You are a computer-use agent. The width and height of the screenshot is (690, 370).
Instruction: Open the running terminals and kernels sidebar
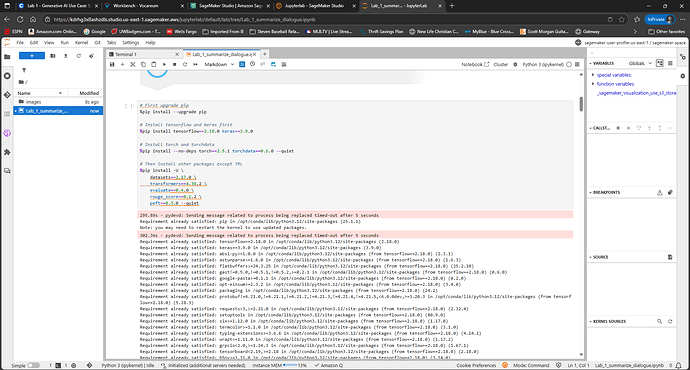tap(7, 76)
